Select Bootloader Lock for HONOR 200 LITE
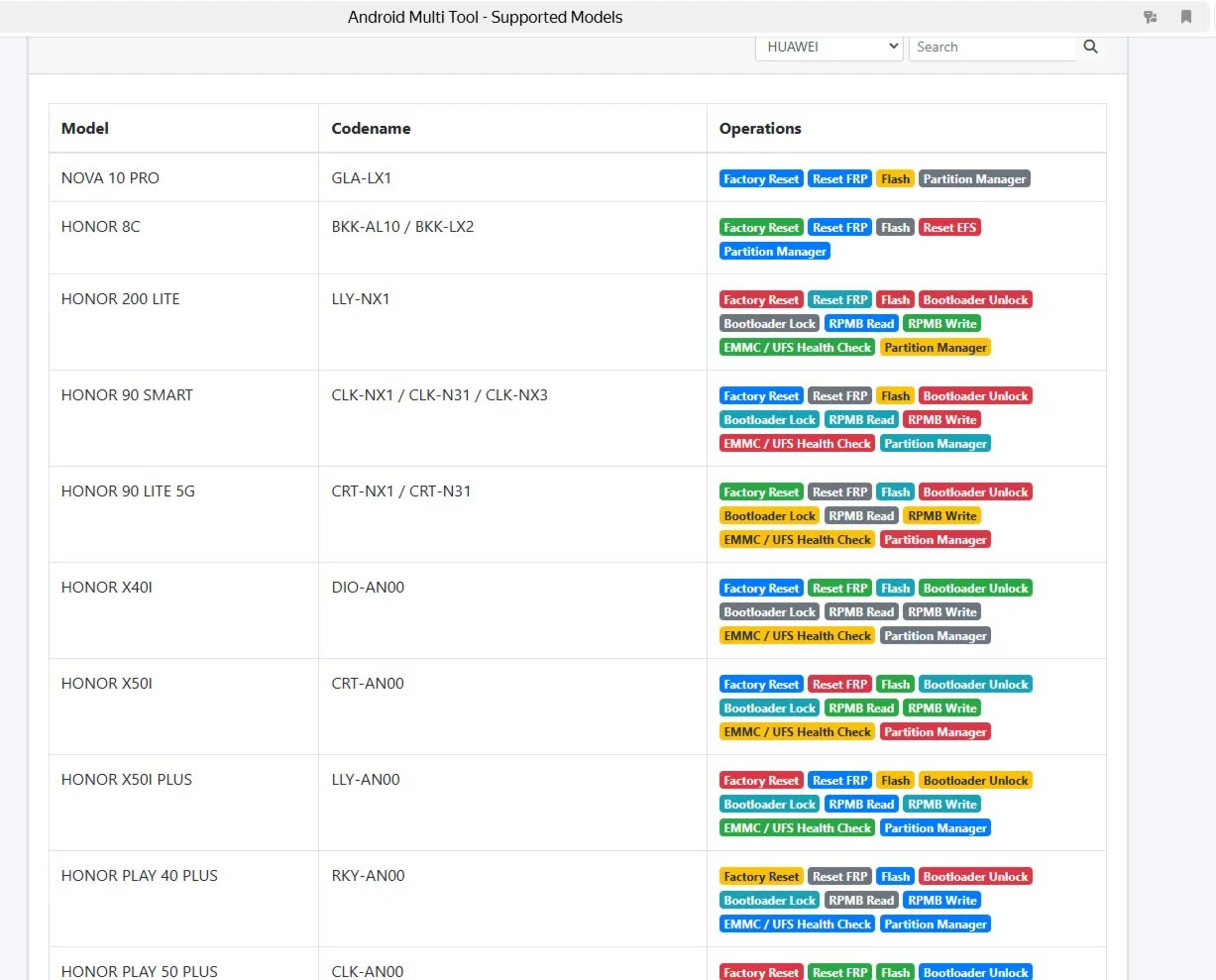Image resolution: width=1216 pixels, height=980 pixels. (x=770, y=324)
